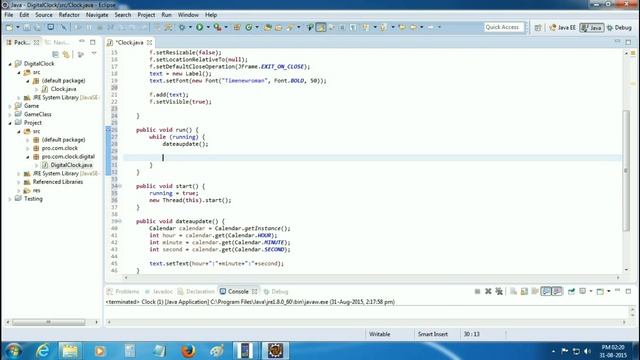
Task: Click the Remove Launch console icon
Action: [x=488, y=291]
